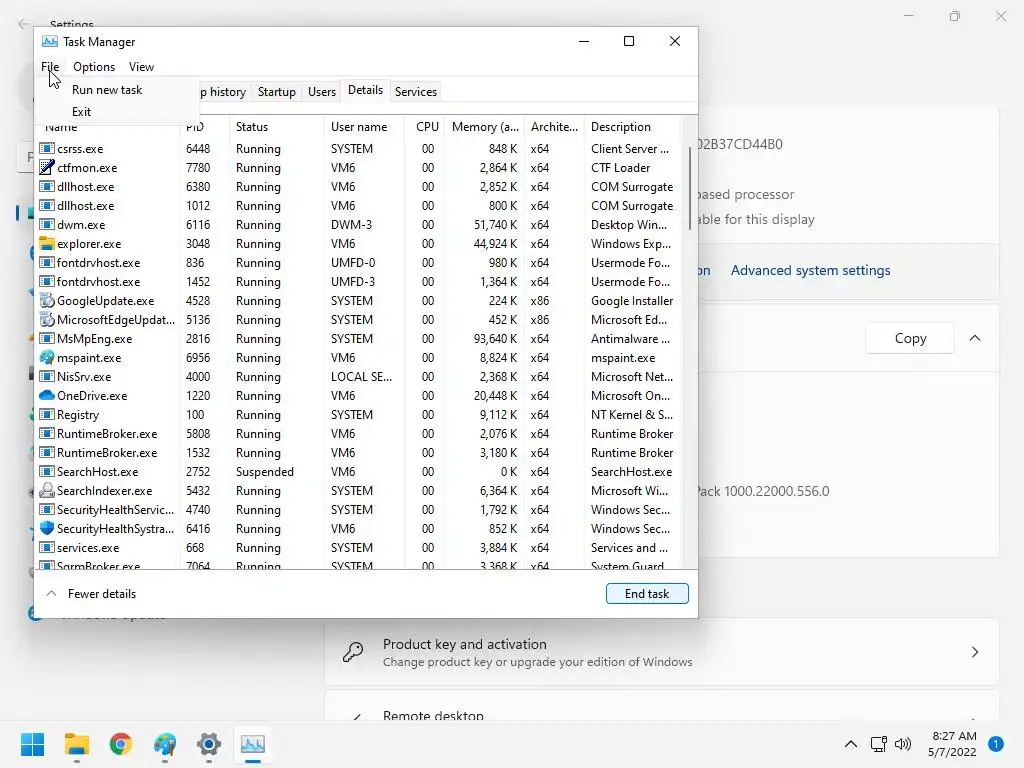Sort by the User name column header
The height and width of the screenshot is (768, 1024).
pyautogui.click(x=364, y=127)
